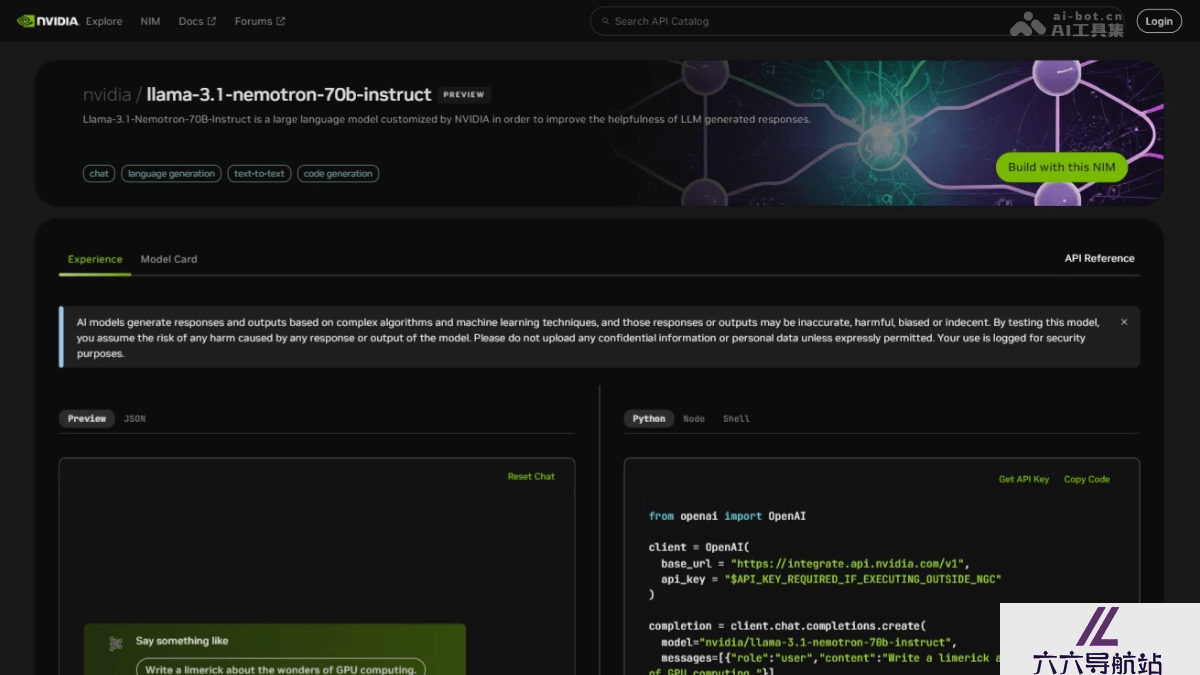Select the code generation tag
The image size is (1200, 675).
338,174
